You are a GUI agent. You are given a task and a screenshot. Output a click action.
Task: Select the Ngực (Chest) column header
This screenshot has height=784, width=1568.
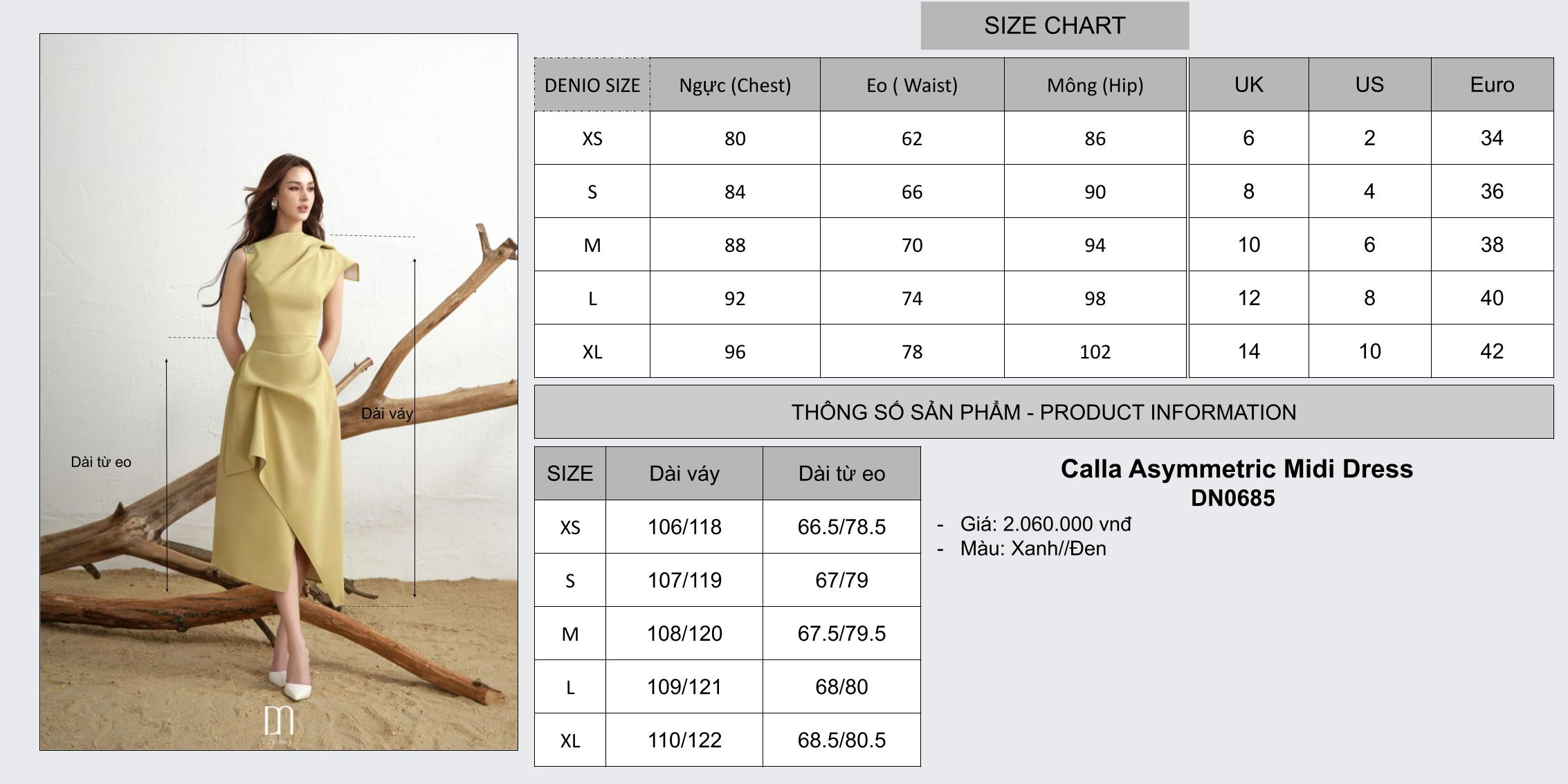click(x=735, y=85)
